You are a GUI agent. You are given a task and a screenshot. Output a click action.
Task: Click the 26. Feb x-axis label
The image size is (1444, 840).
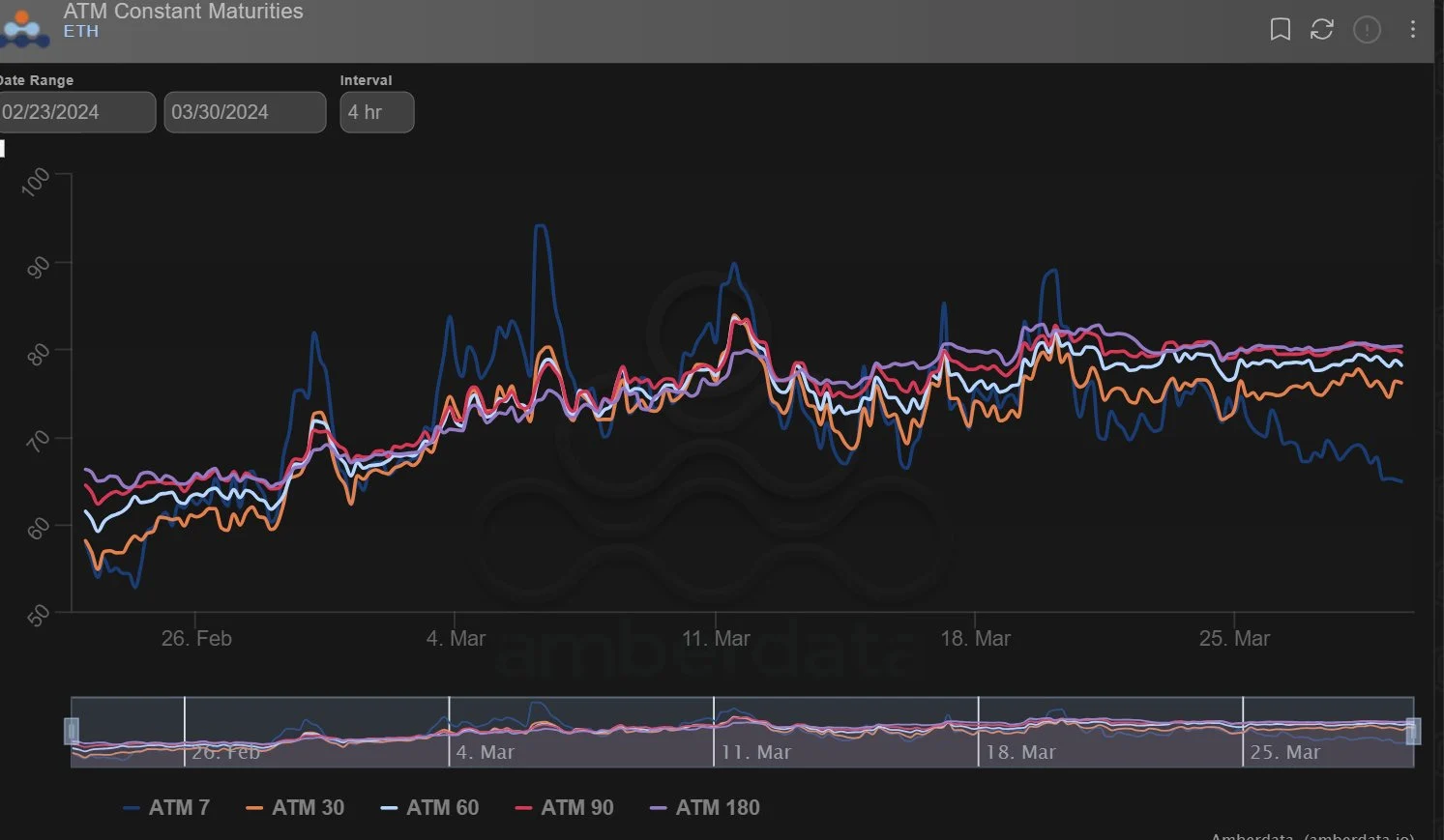click(196, 639)
